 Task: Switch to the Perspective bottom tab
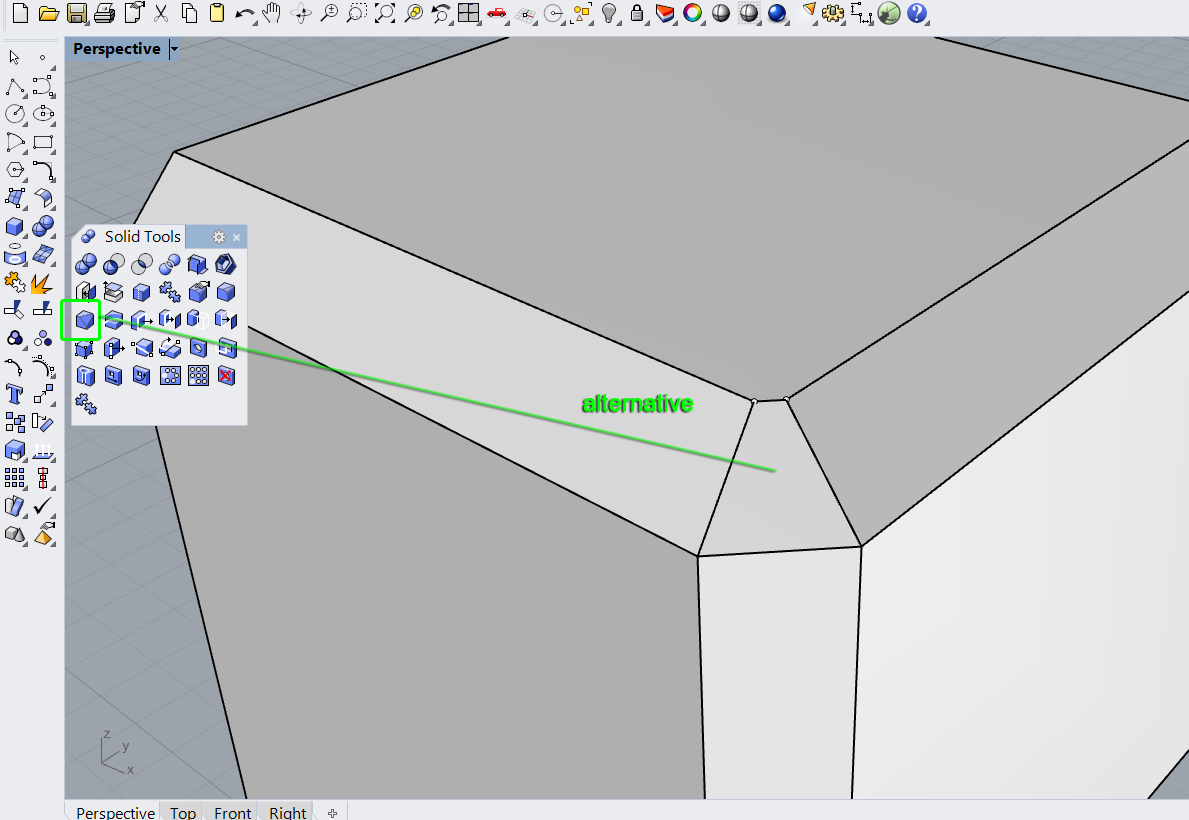click(115, 812)
